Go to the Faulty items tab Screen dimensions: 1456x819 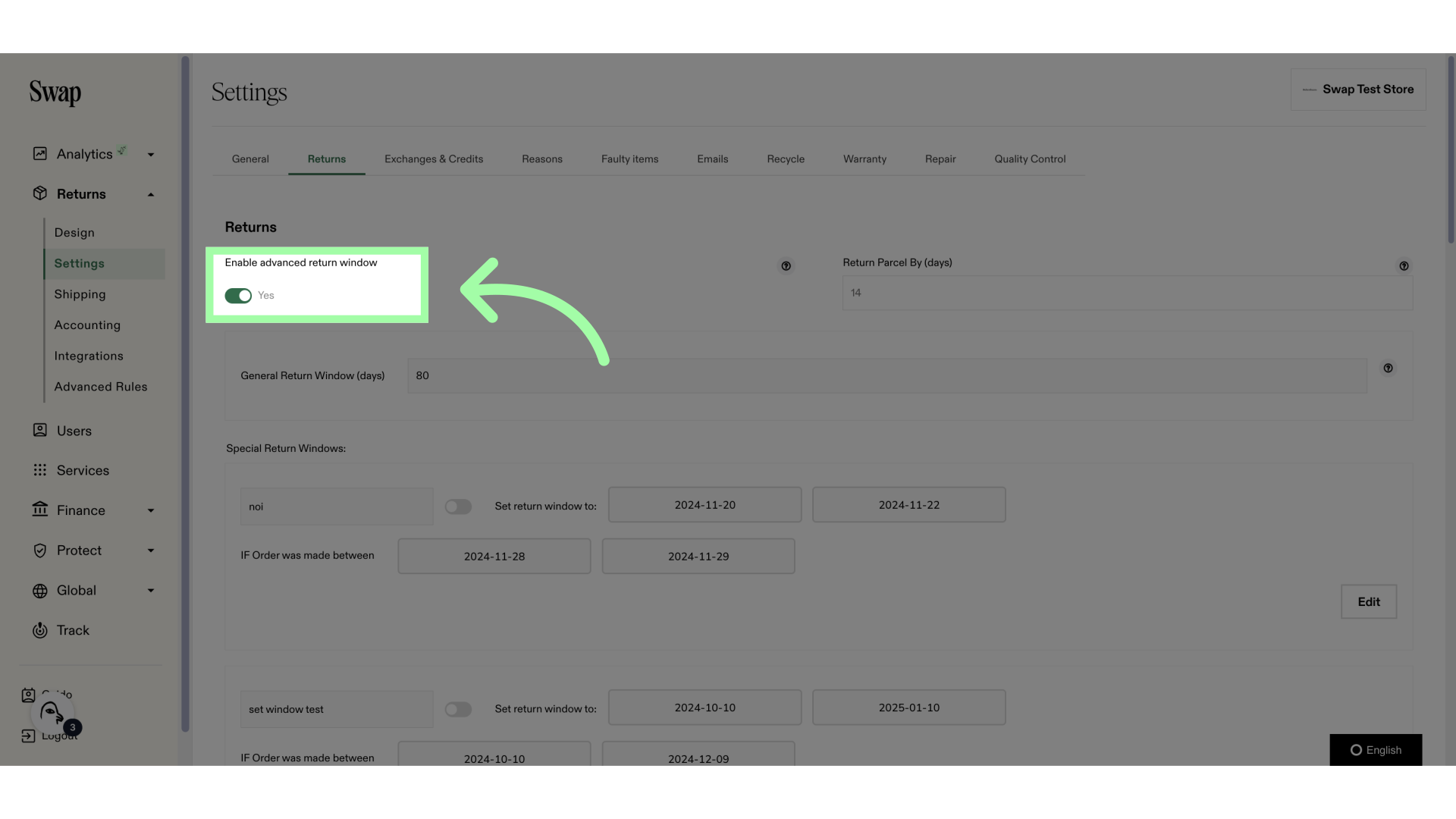point(630,159)
